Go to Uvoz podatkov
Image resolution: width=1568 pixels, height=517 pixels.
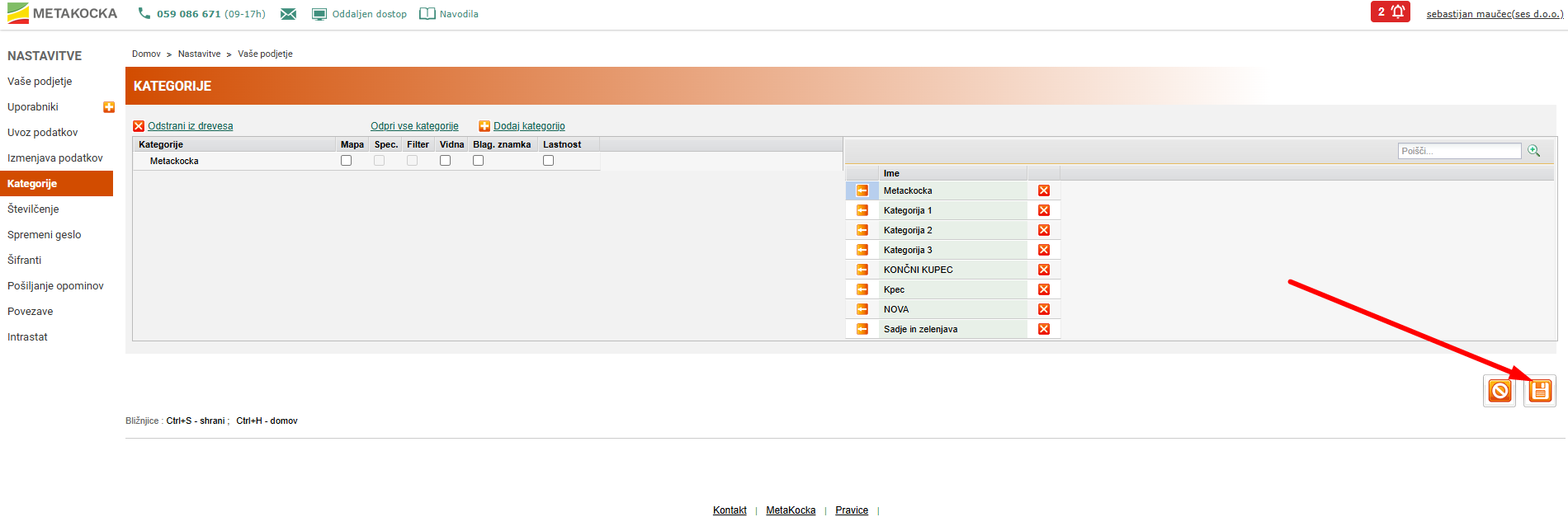tap(43, 133)
